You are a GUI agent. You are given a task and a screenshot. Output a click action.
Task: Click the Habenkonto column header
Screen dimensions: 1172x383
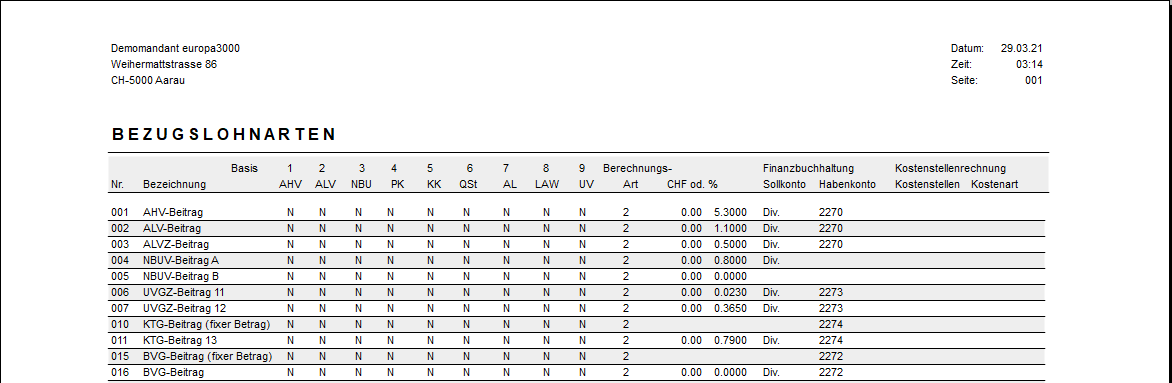click(847, 184)
